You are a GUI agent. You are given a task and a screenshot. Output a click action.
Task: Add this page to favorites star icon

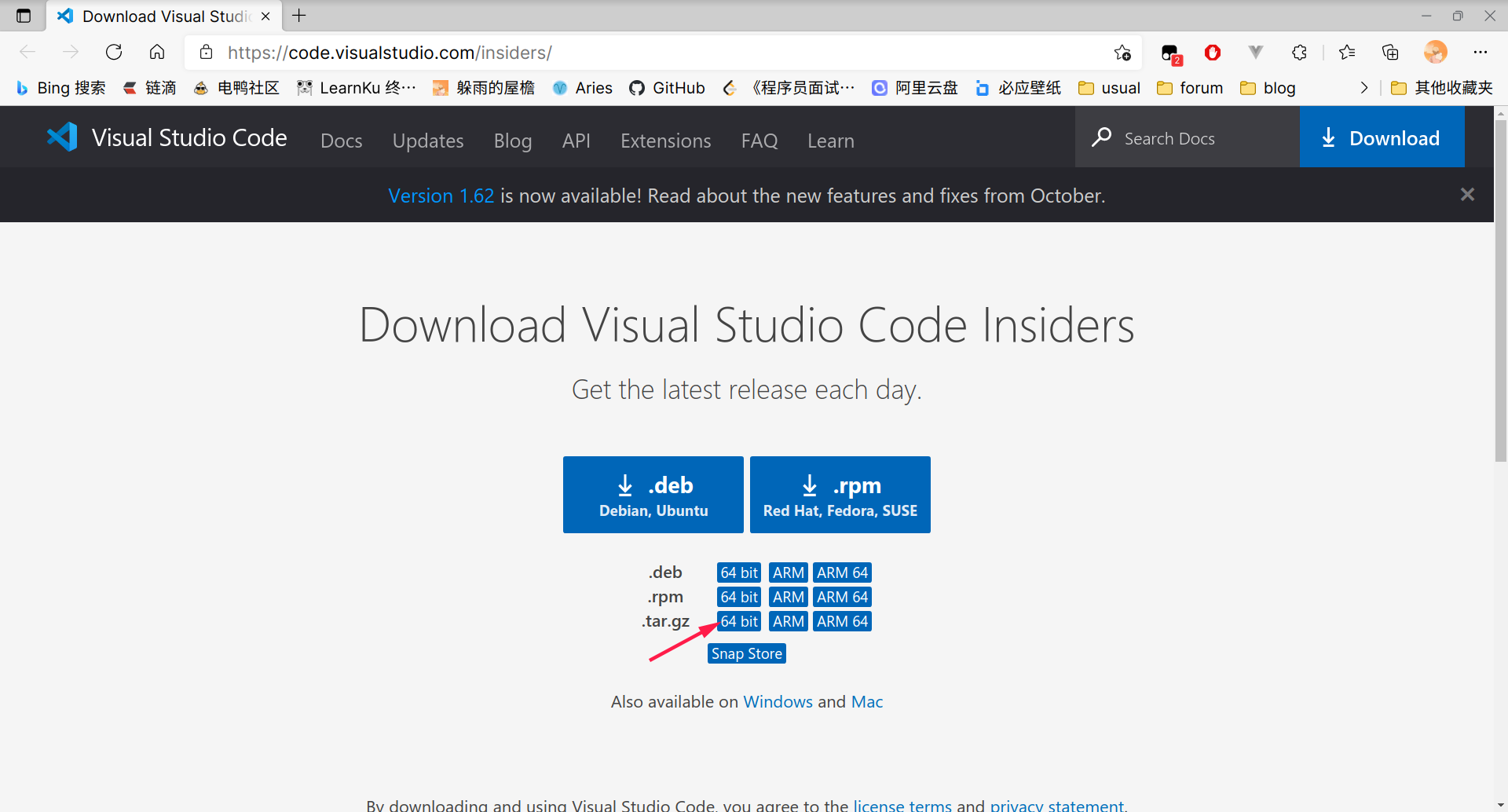point(1122,53)
